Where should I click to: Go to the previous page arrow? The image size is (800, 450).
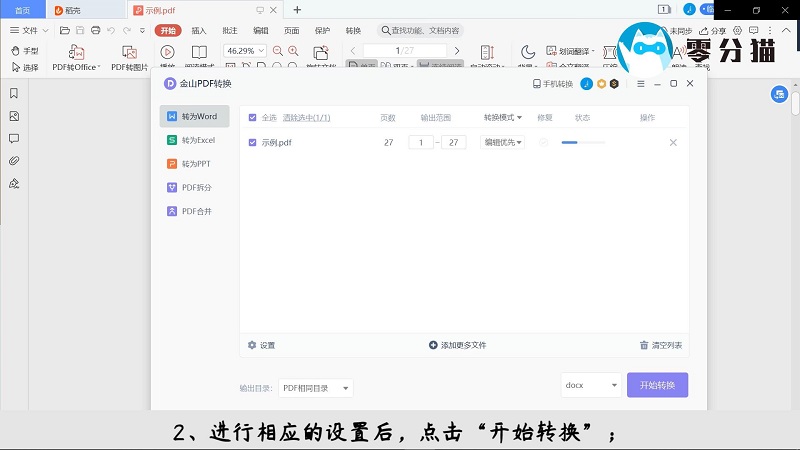point(353,51)
